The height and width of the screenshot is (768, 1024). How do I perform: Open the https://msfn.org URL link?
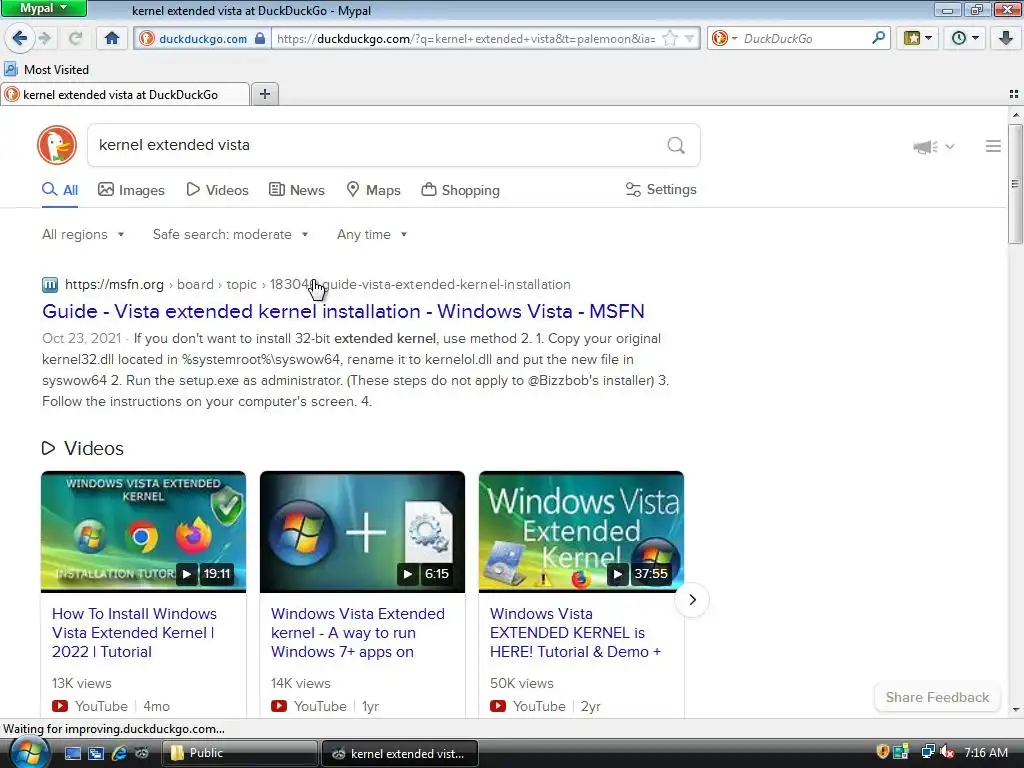pyautogui.click(x=114, y=285)
